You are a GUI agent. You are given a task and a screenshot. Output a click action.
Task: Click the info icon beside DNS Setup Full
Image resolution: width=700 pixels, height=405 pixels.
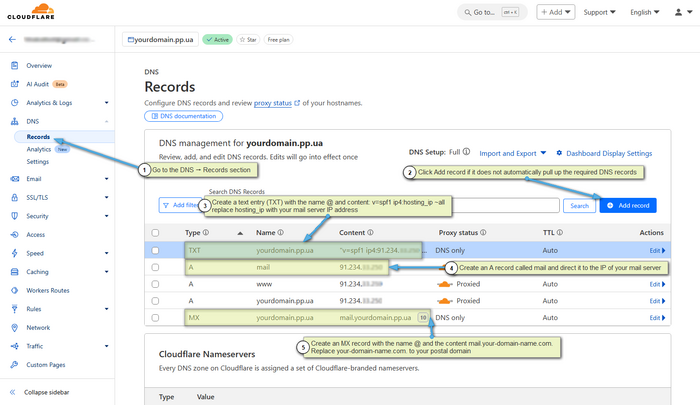[x=466, y=152]
